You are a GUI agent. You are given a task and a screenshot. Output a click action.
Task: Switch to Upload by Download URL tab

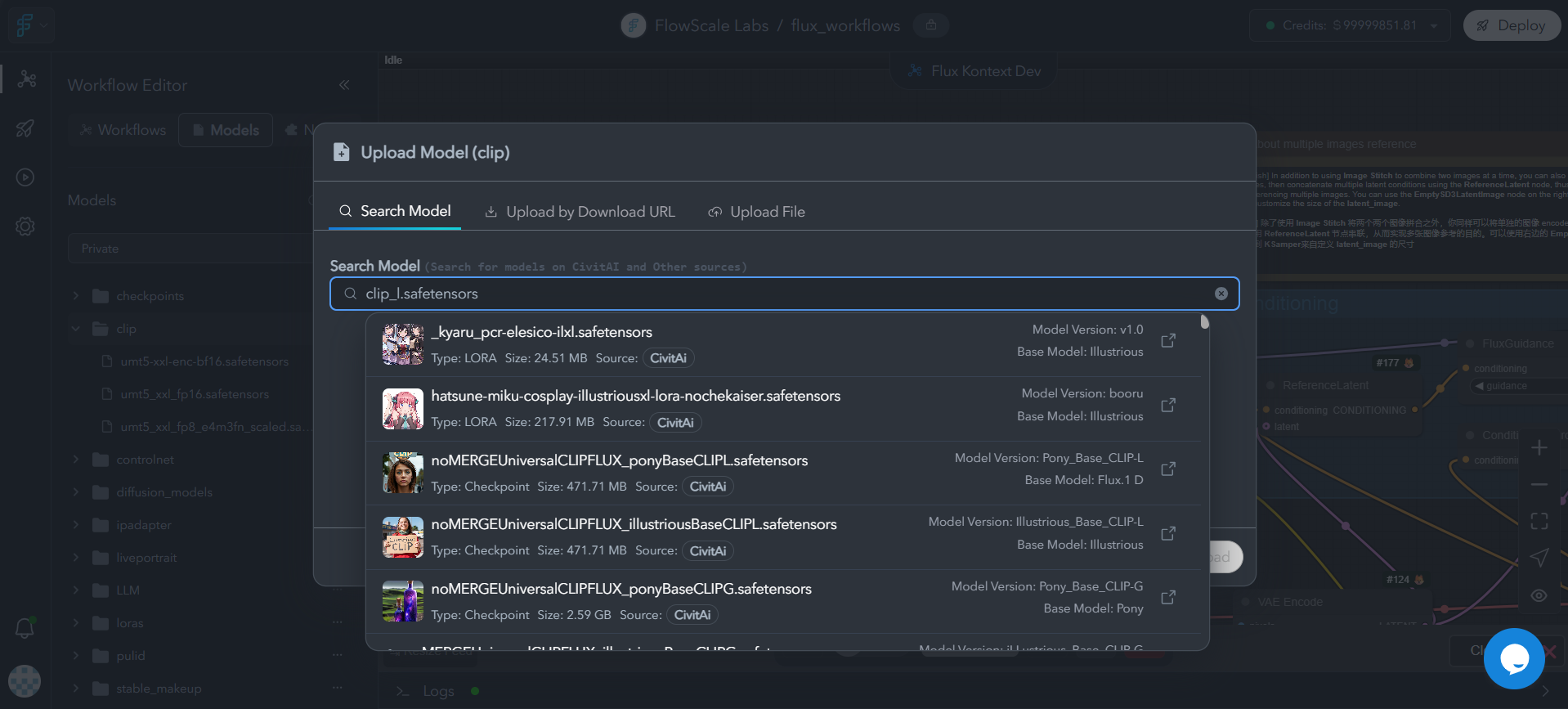[x=580, y=212]
